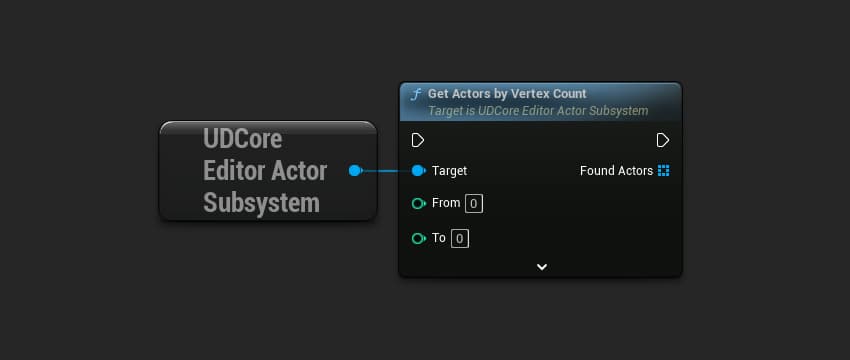850x360 pixels.
Task: Click the From integer input pin
Action: click(x=418, y=204)
